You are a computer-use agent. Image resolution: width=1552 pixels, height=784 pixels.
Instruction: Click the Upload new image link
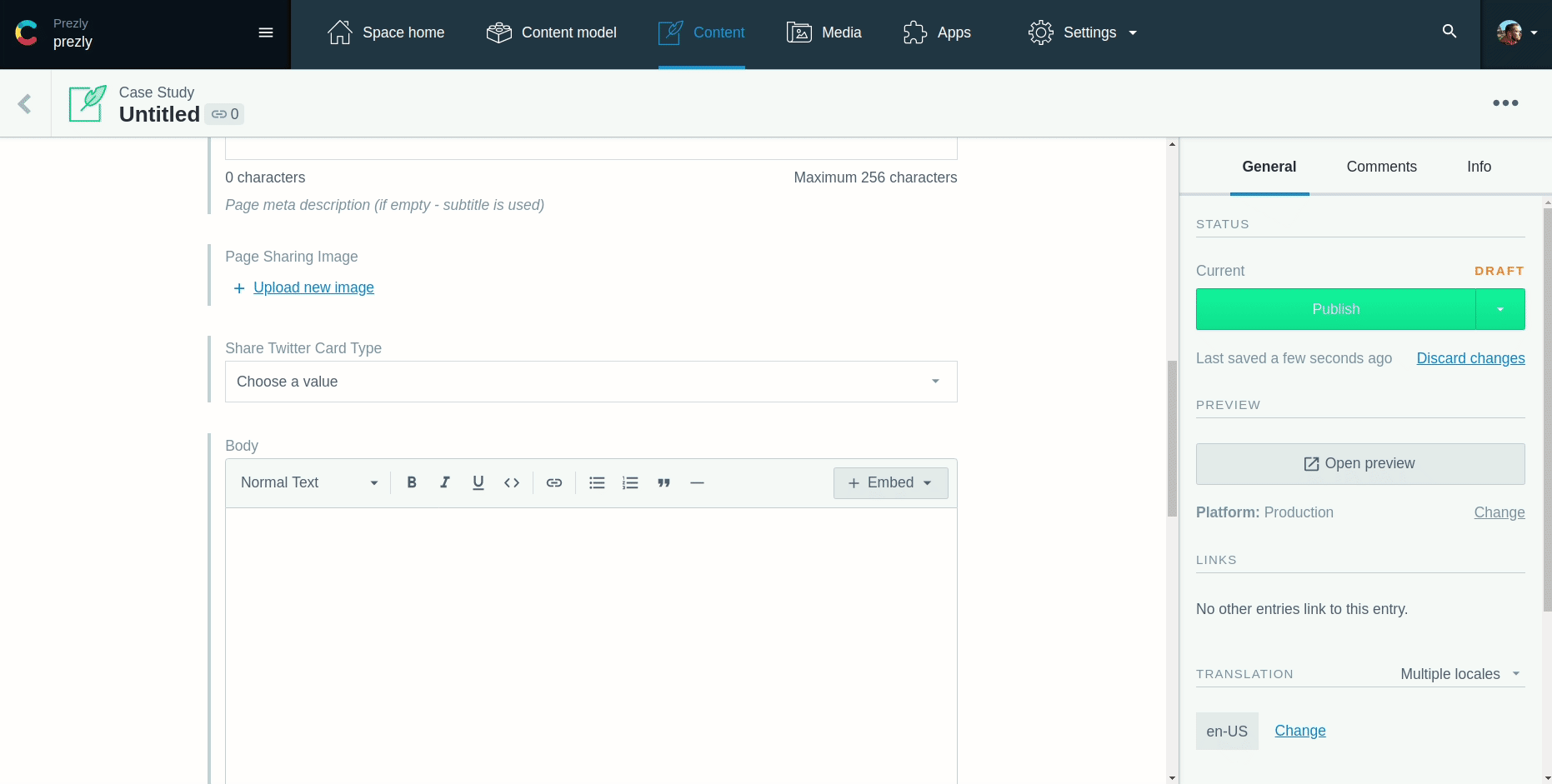click(313, 287)
